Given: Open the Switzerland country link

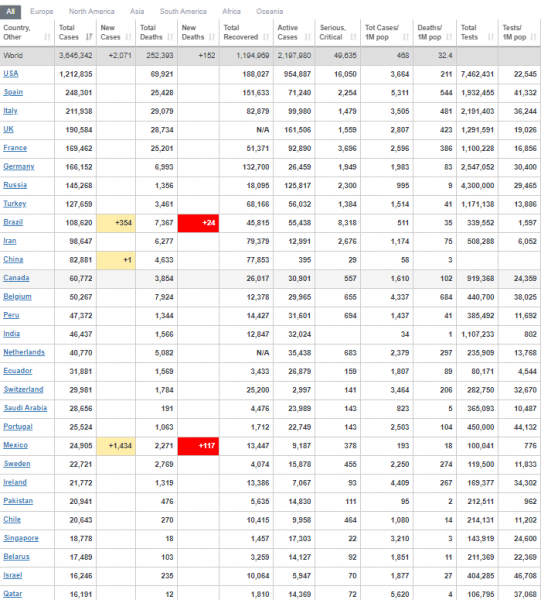Looking at the screenshot, I should (23, 389).
